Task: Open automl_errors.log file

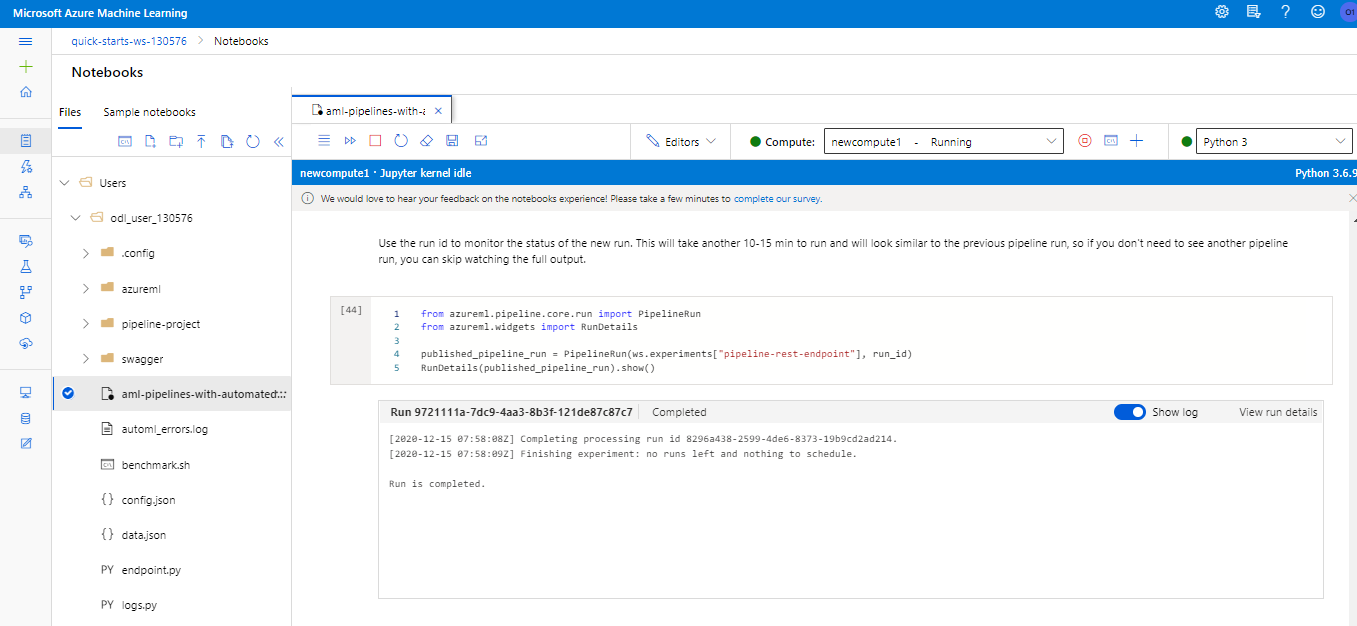Action: pos(165,429)
